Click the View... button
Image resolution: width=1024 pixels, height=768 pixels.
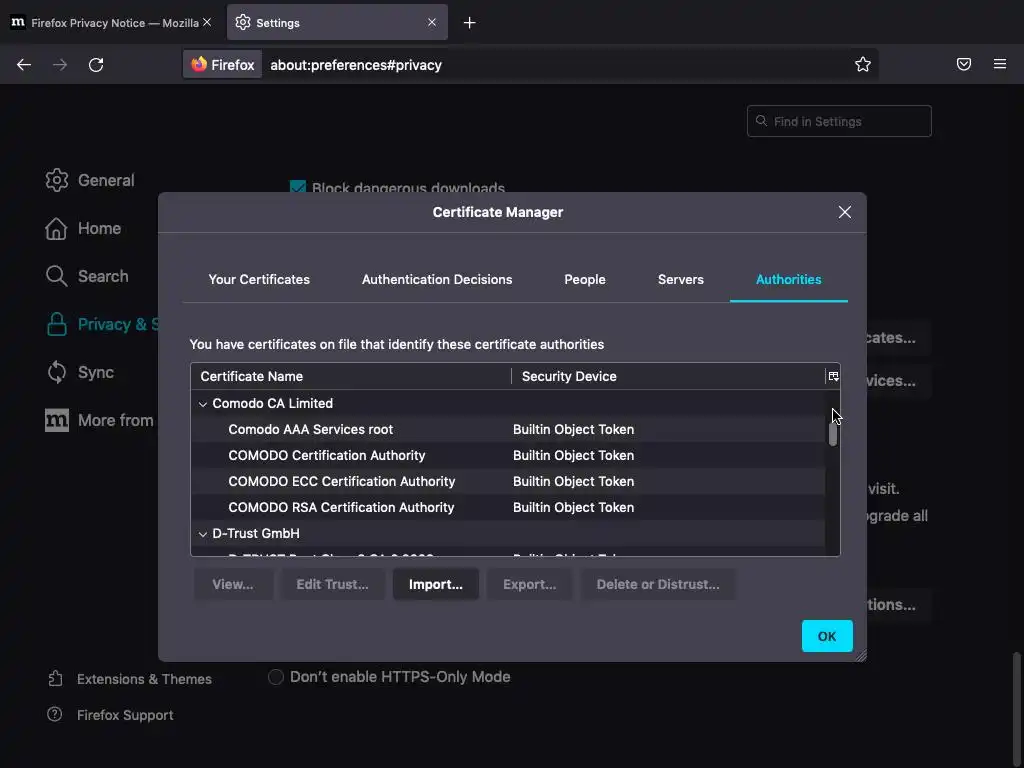233,584
